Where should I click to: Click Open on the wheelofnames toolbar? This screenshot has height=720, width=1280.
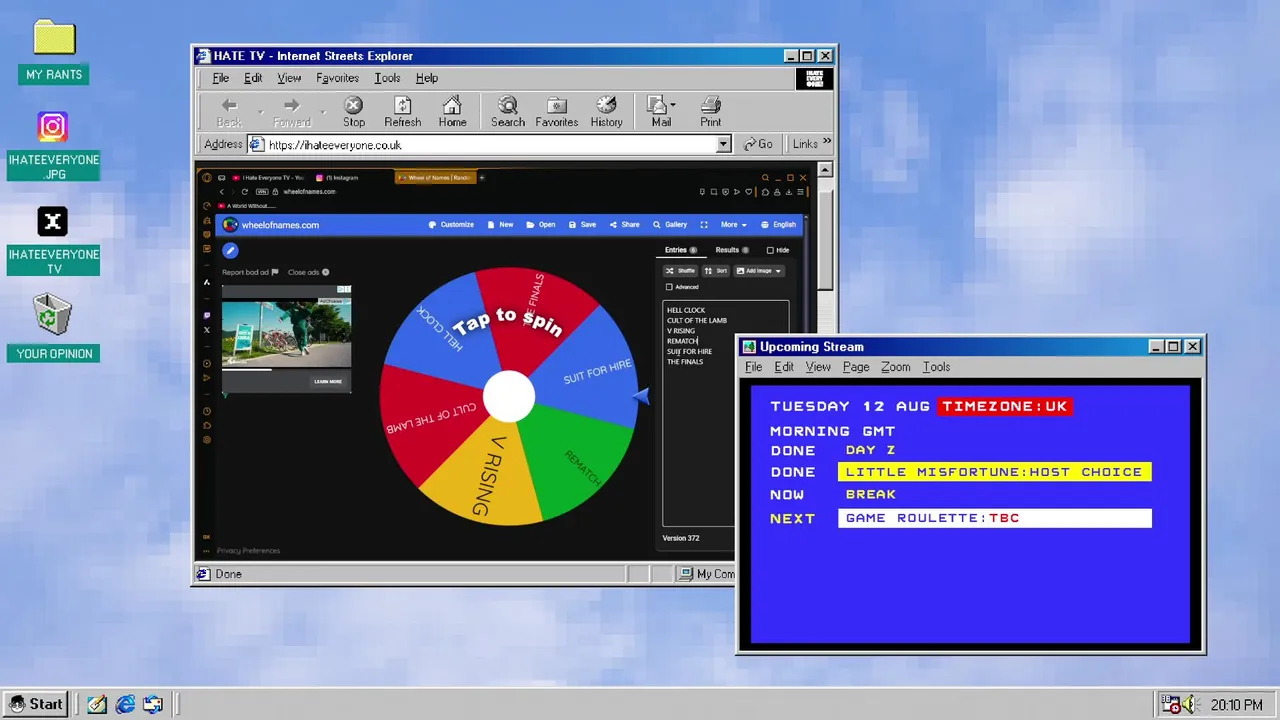[541, 225]
